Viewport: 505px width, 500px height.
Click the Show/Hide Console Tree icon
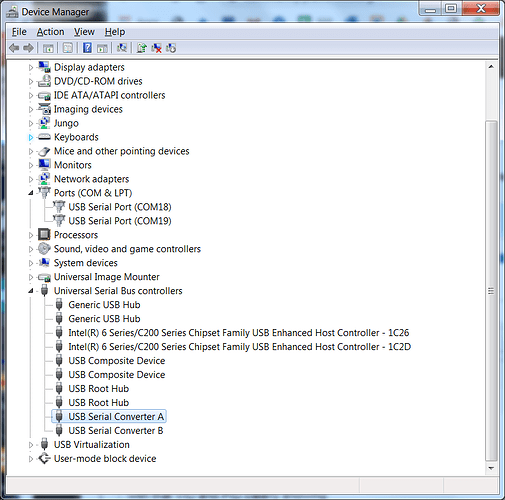48,48
